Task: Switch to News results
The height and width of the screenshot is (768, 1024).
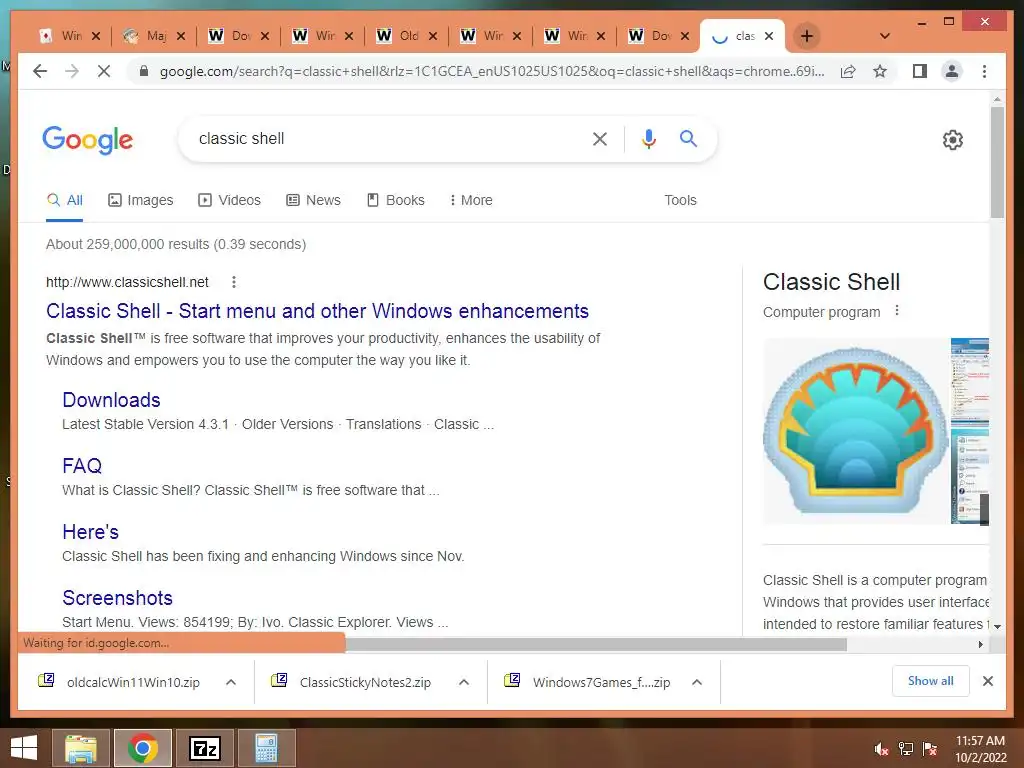Action: tap(313, 200)
